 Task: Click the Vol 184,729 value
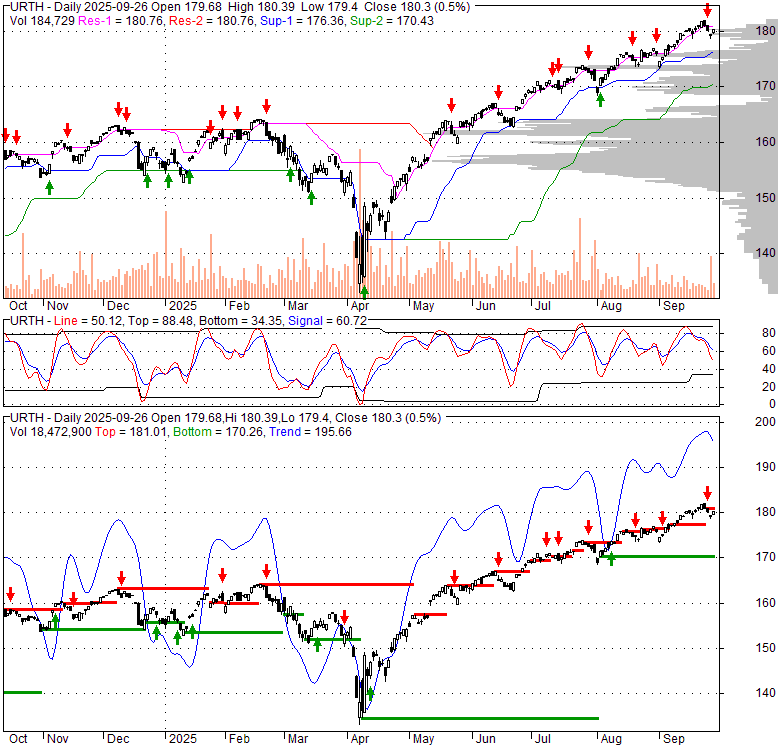[x=42, y=21]
